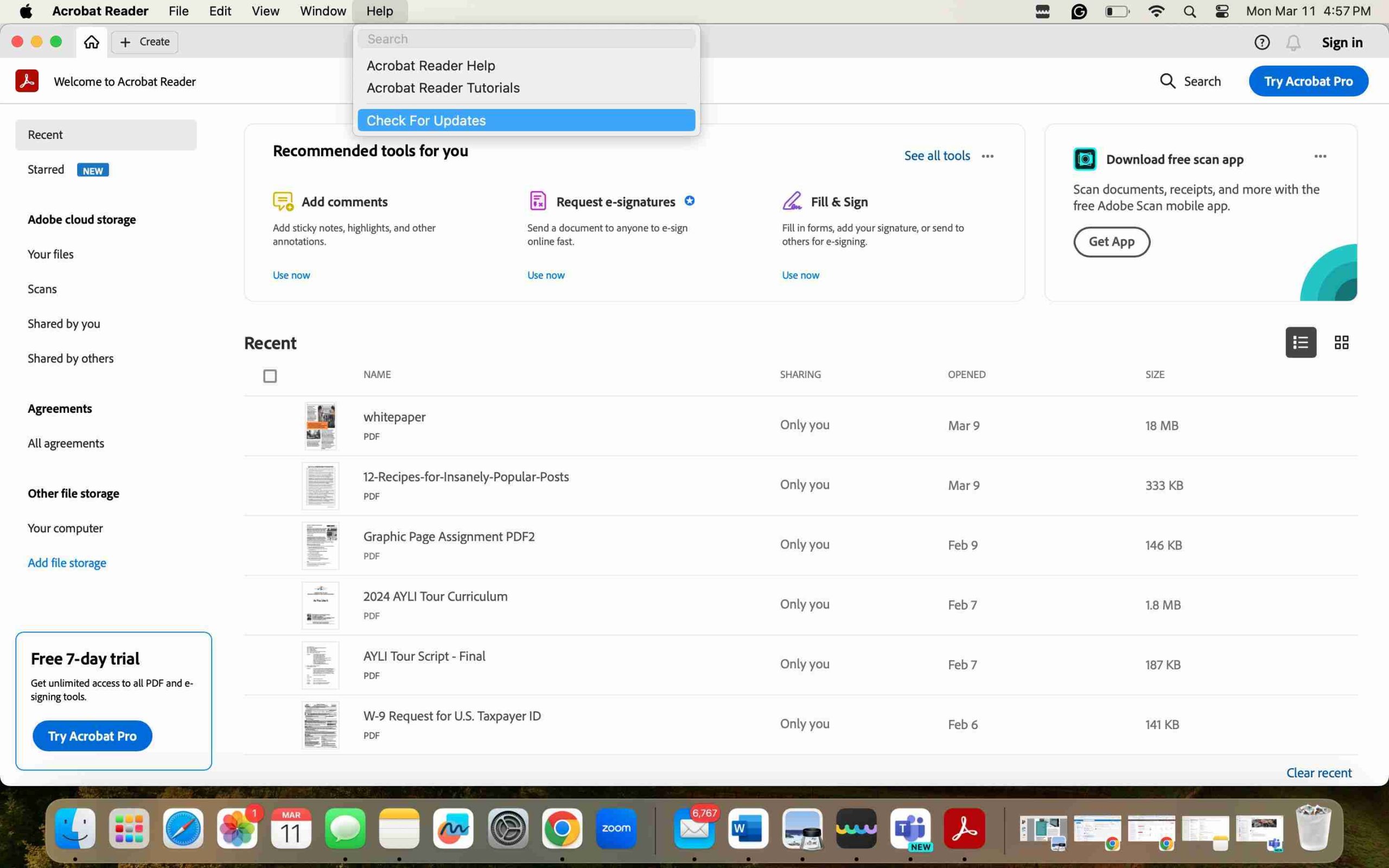Switch to list view layout icon

click(x=1300, y=343)
